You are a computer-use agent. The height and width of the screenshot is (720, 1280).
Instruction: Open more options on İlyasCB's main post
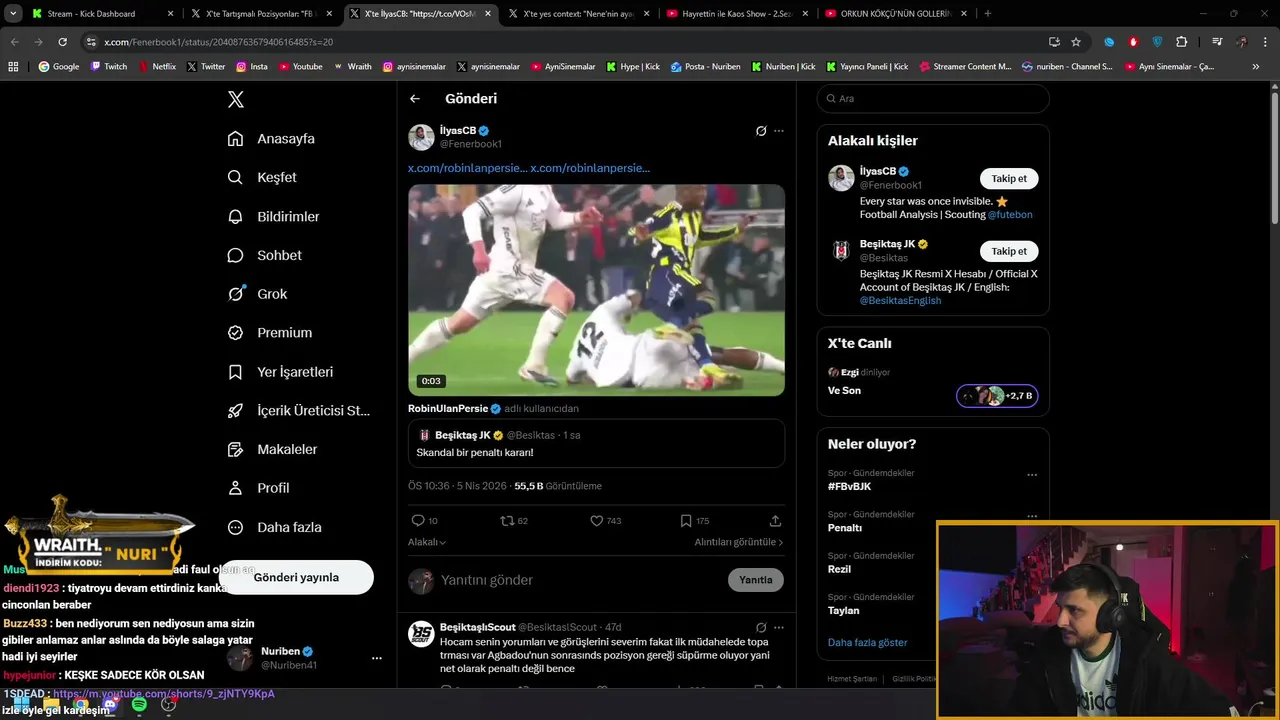779,131
